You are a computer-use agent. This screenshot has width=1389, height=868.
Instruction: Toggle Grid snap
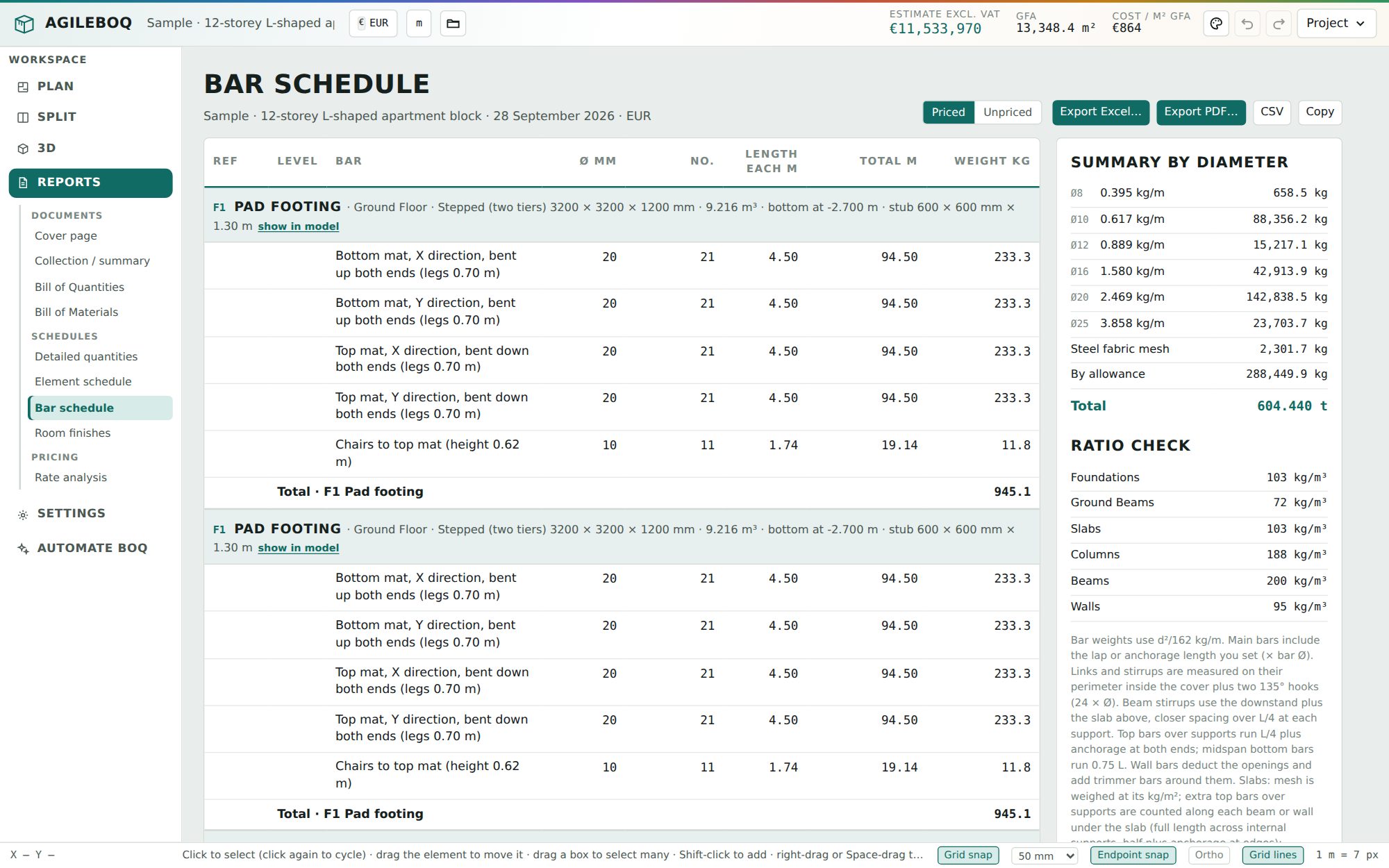[967, 855]
